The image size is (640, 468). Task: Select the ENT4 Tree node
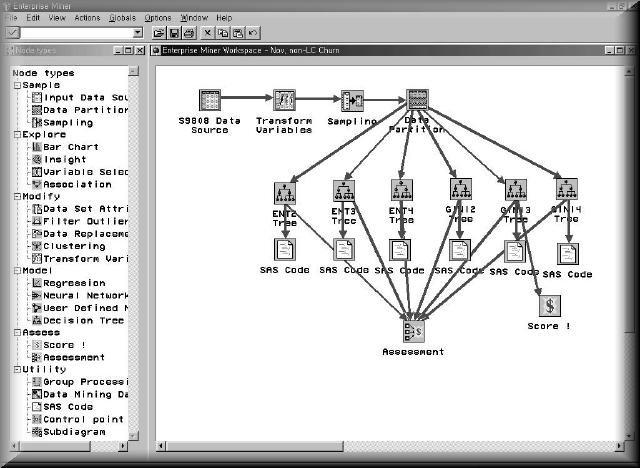[402, 190]
